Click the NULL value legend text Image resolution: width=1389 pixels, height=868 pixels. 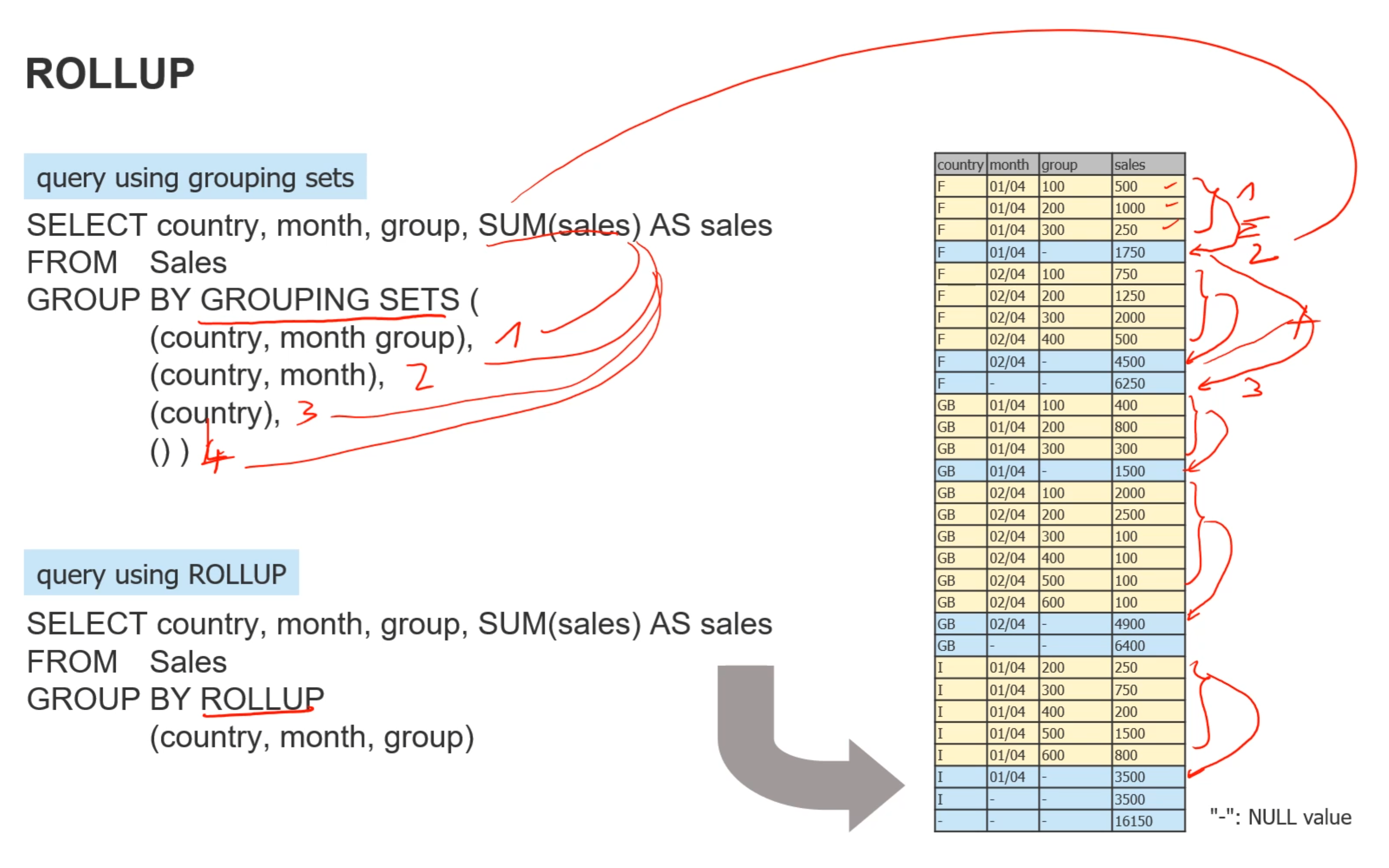(1280, 816)
